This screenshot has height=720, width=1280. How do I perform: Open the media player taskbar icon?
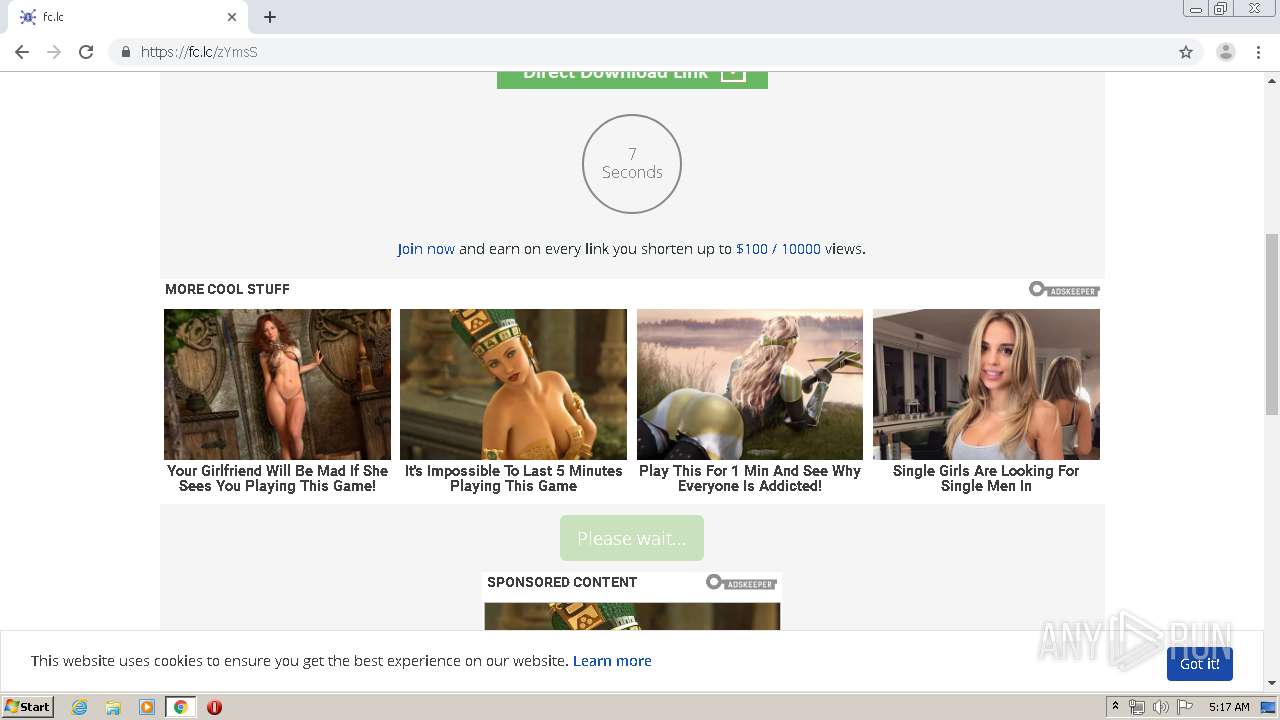(147, 707)
